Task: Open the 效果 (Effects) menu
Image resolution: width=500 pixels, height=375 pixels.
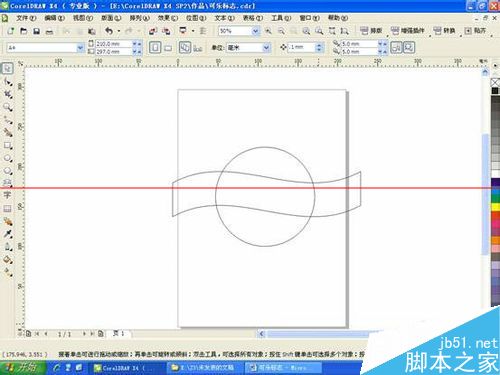Action: 168,18
